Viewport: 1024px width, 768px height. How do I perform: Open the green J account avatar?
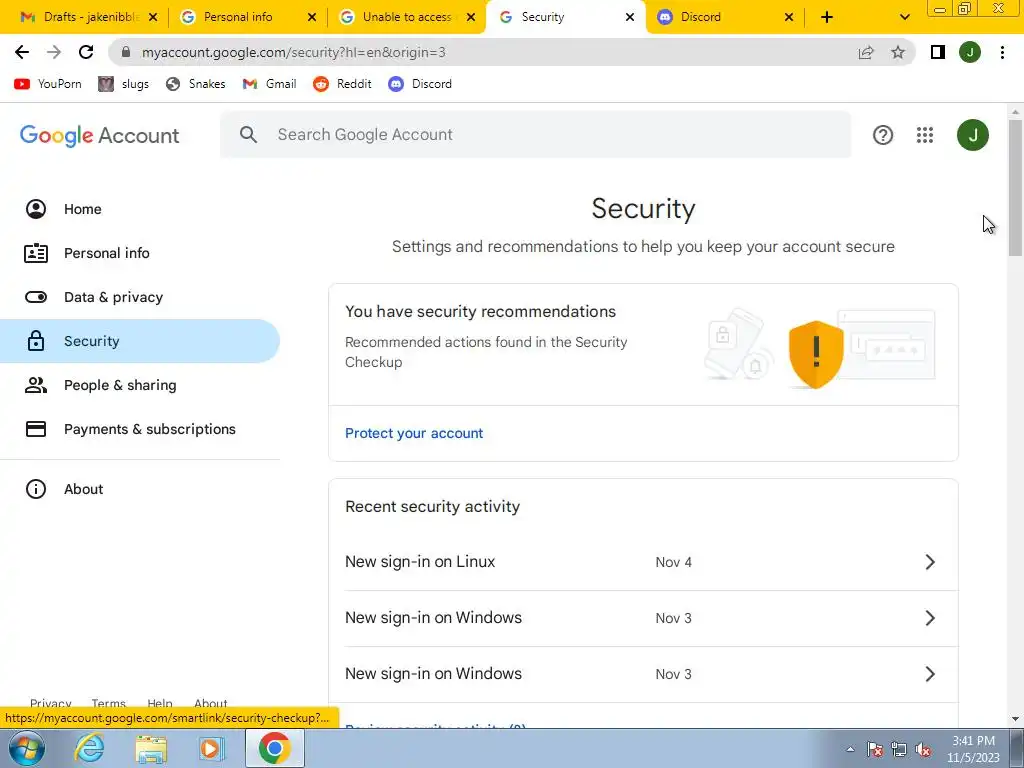click(973, 135)
